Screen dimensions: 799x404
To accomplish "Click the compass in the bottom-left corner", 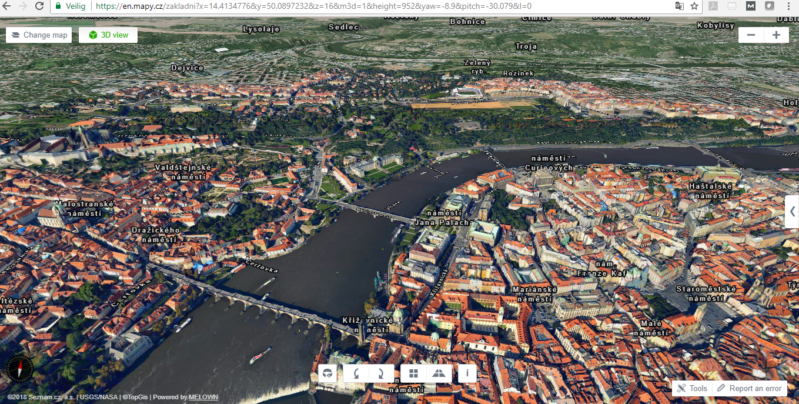I will (19, 369).
